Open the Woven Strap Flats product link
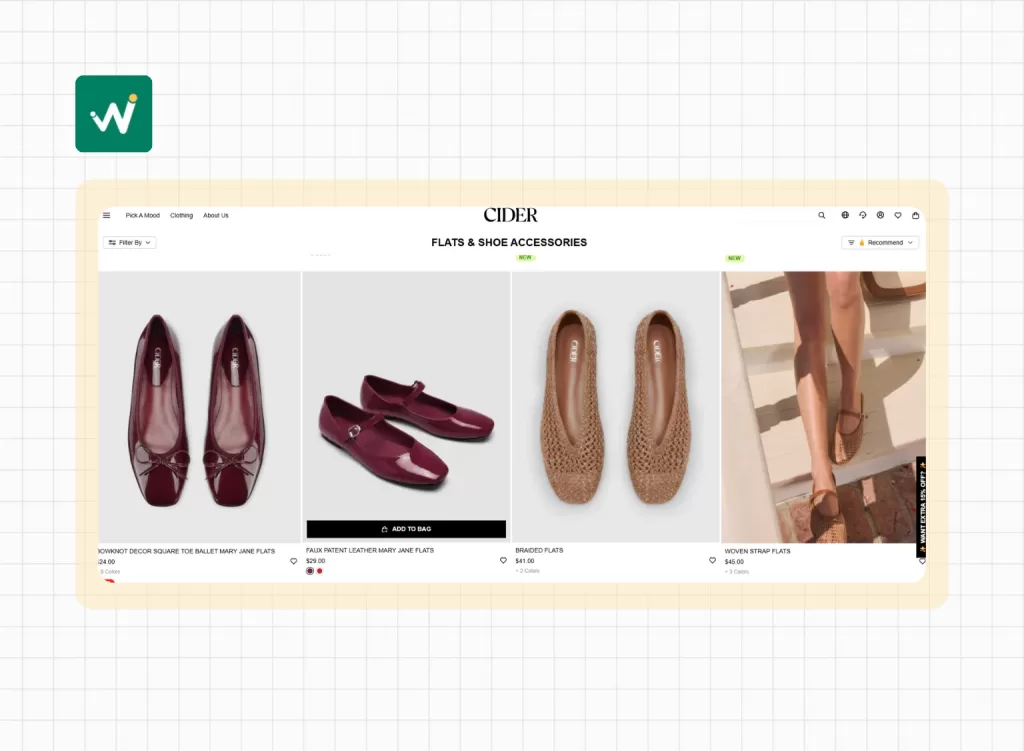Image resolution: width=1024 pixels, height=751 pixels. click(757, 551)
